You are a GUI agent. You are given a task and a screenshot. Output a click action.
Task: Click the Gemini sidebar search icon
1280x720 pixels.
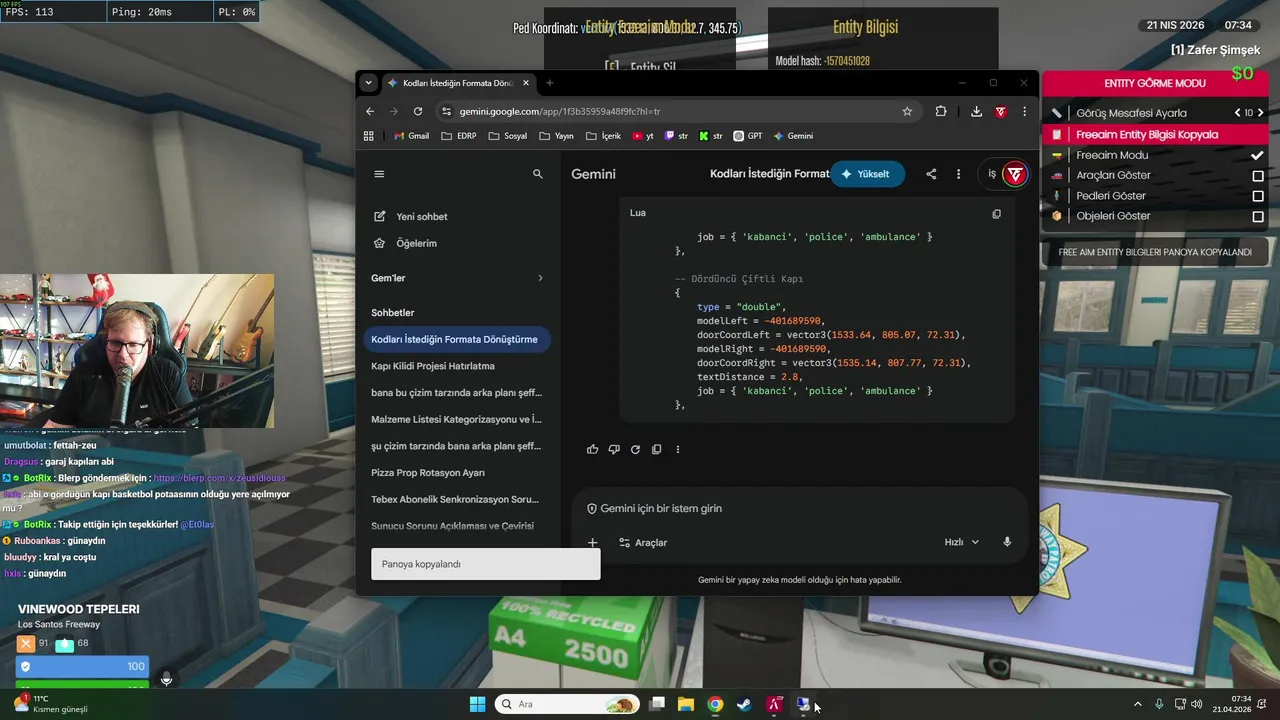[537, 174]
